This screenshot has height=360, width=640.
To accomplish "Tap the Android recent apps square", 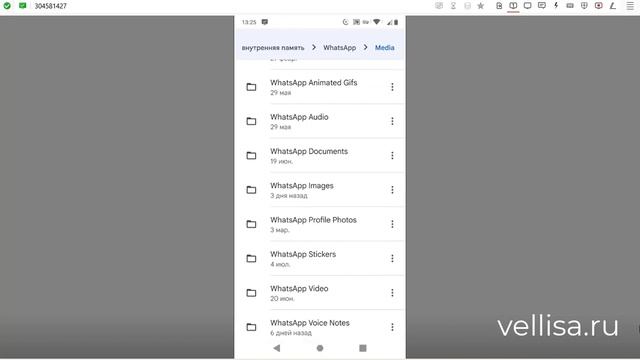I will click(363, 348).
